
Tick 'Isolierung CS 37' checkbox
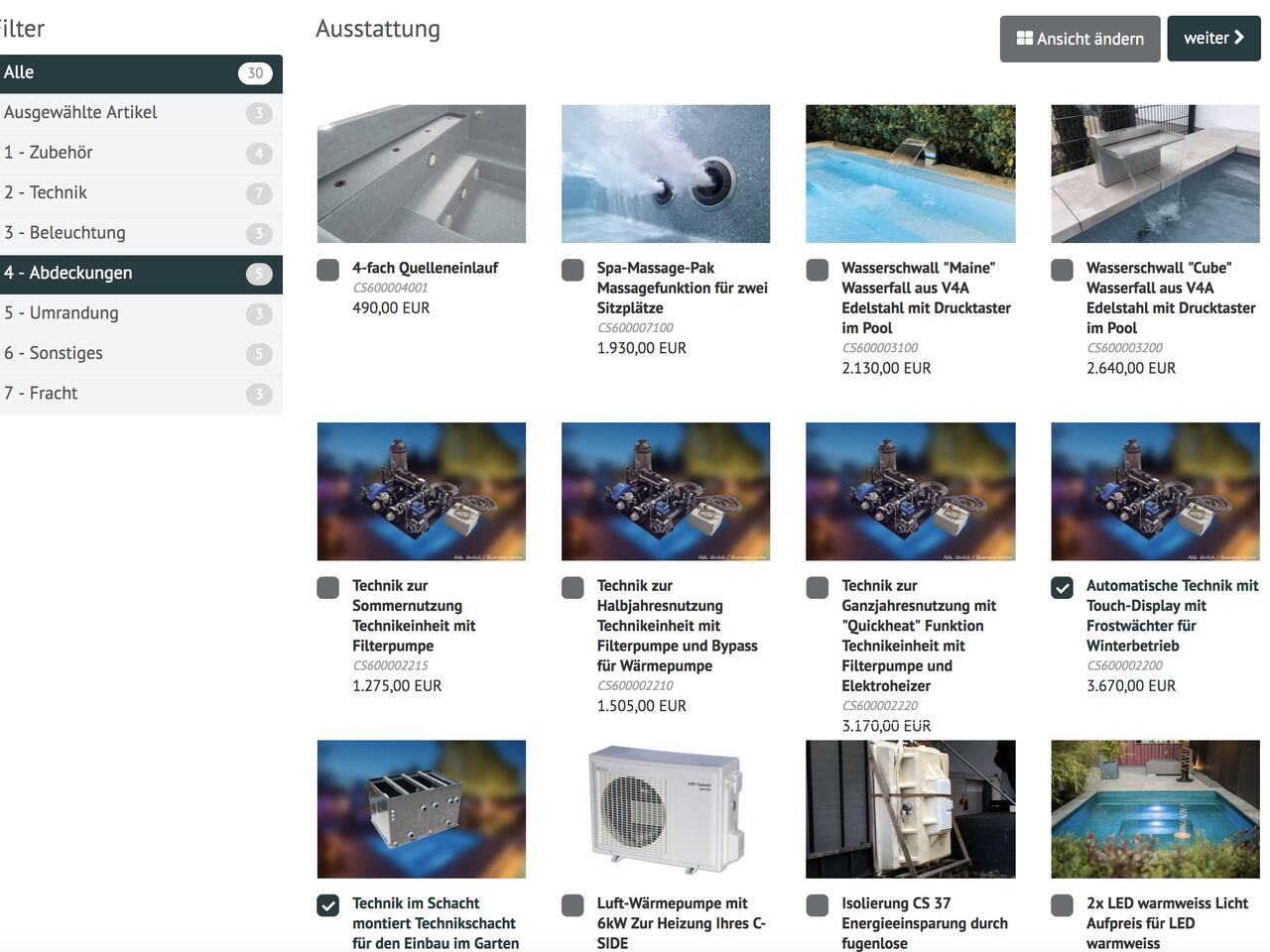(818, 904)
